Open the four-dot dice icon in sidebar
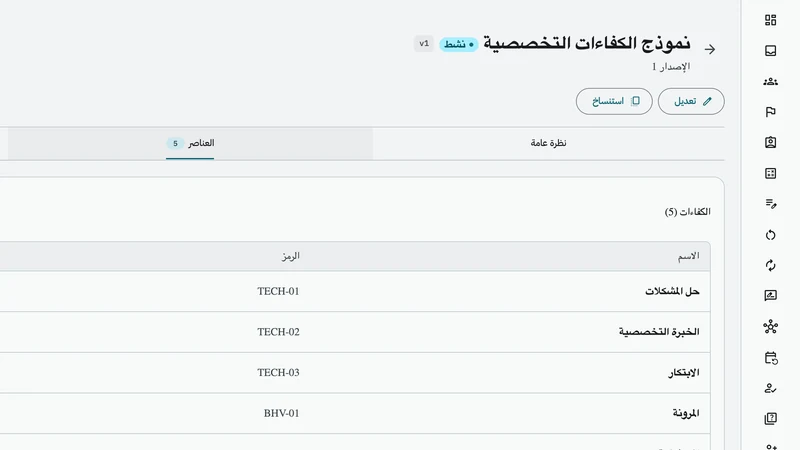The image size is (800, 450). (770, 173)
